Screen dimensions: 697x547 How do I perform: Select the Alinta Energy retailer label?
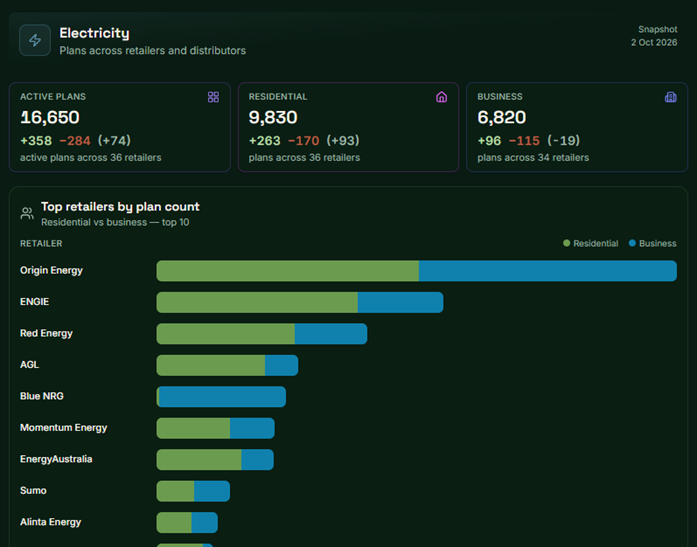coord(51,522)
